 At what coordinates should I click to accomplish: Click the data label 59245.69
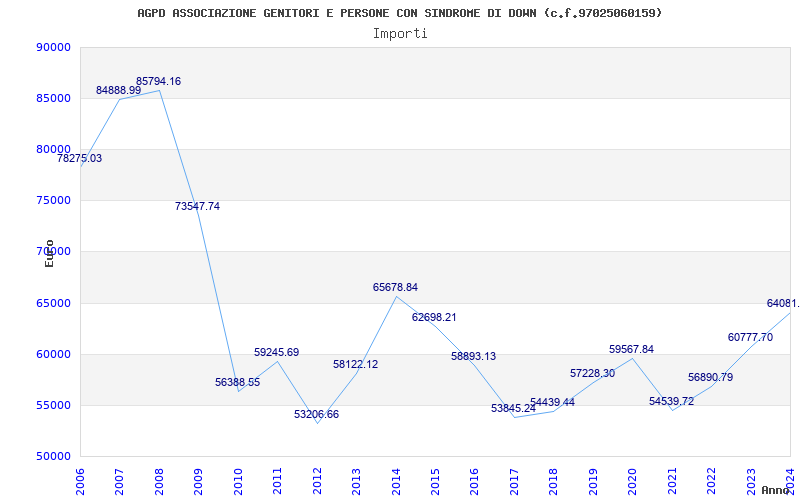[277, 353]
